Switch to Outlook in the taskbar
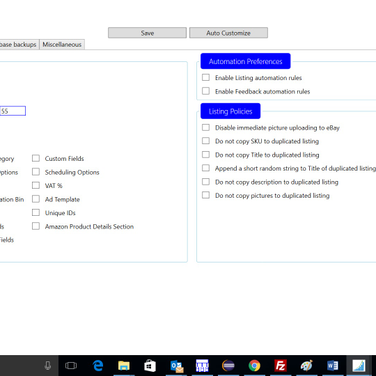The width and height of the screenshot is (376, 376). tap(177, 366)
